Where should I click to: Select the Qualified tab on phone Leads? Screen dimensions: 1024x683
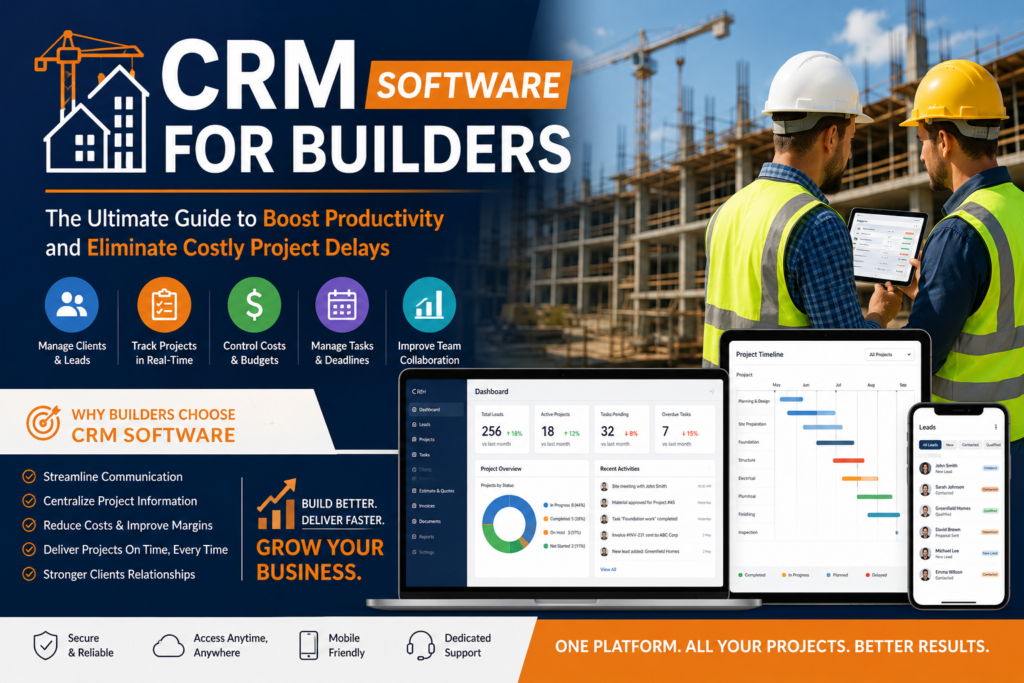pyautogui.click(x=993, y=445)
